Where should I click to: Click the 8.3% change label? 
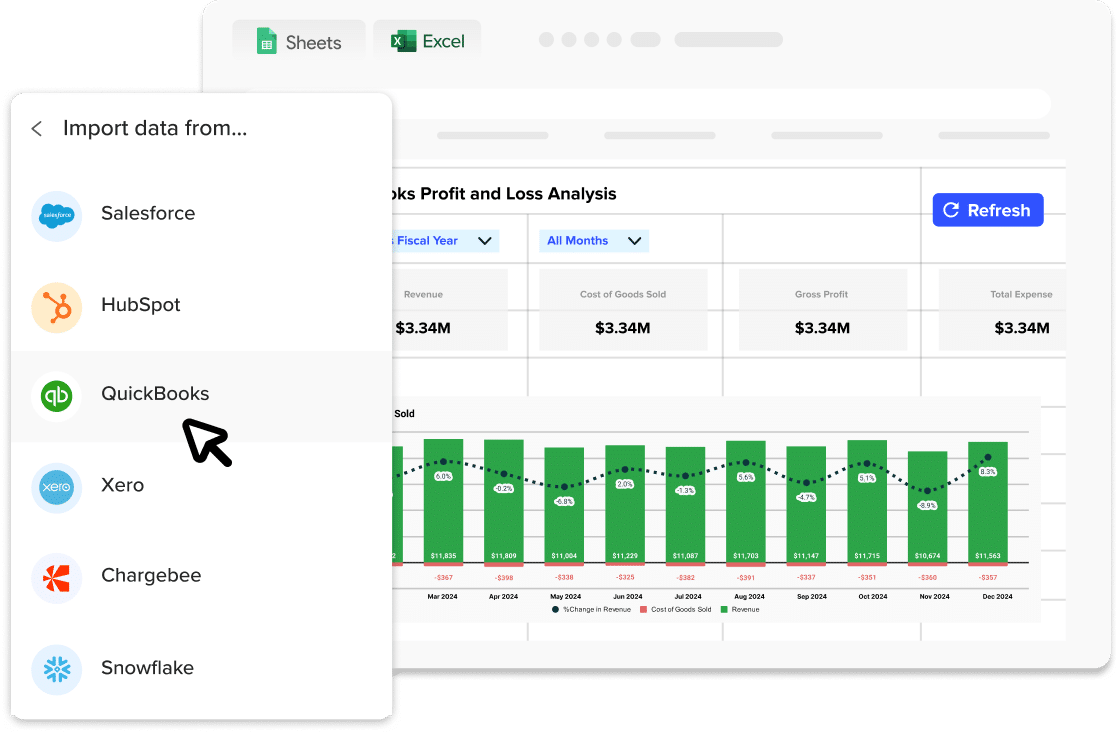coord(988,472)
